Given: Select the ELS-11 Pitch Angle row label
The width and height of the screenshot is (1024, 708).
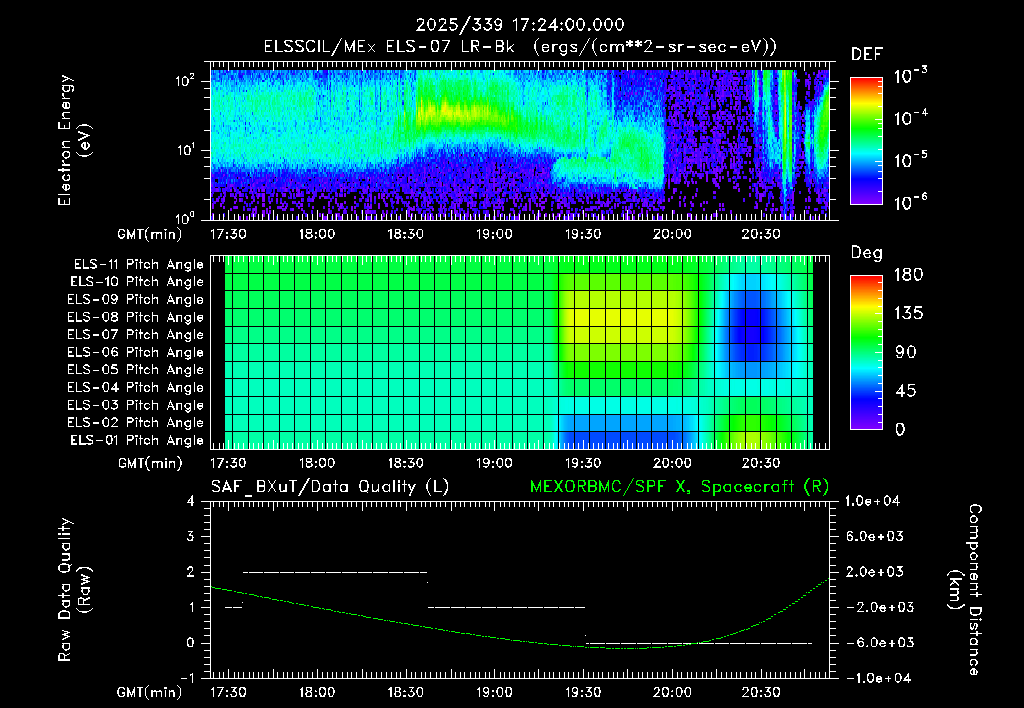Looking at the screenshot, I should (x=138, y=265).
